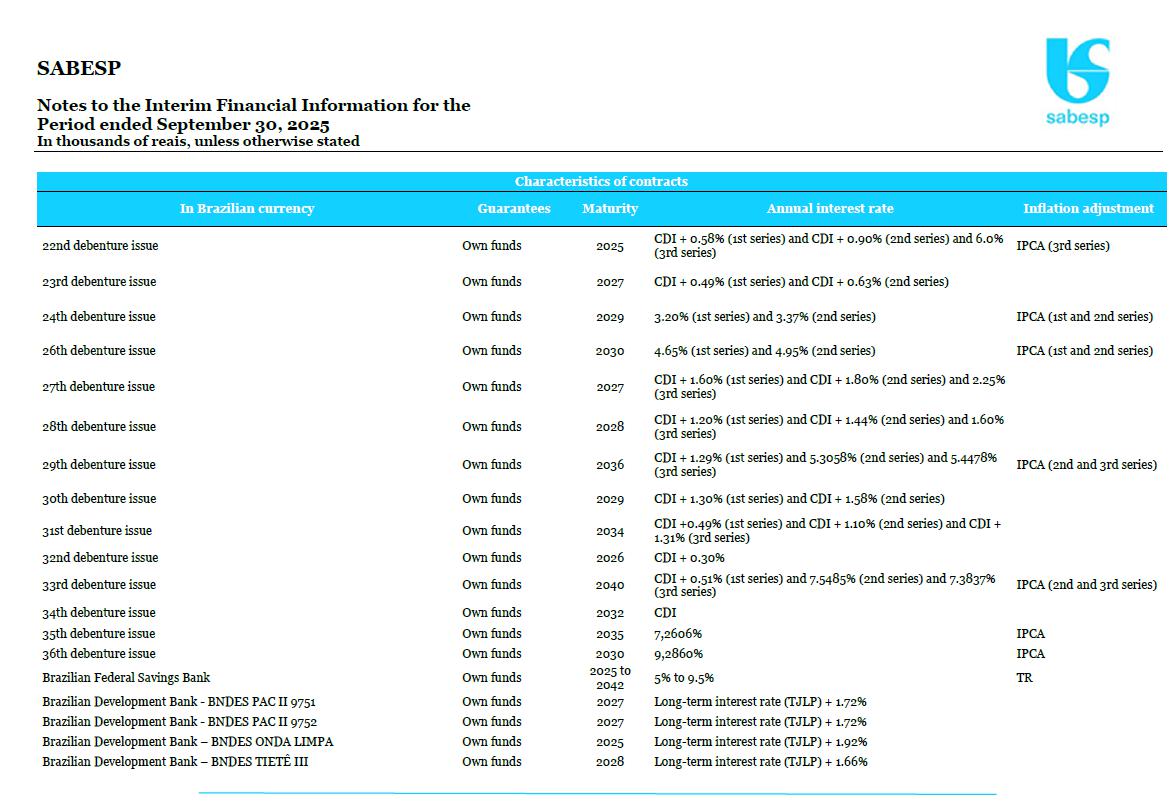The height and width of the screenshot is (809, 1173).
Task: Select '31st debenture issue' row label
Action: tap(97, 531)
